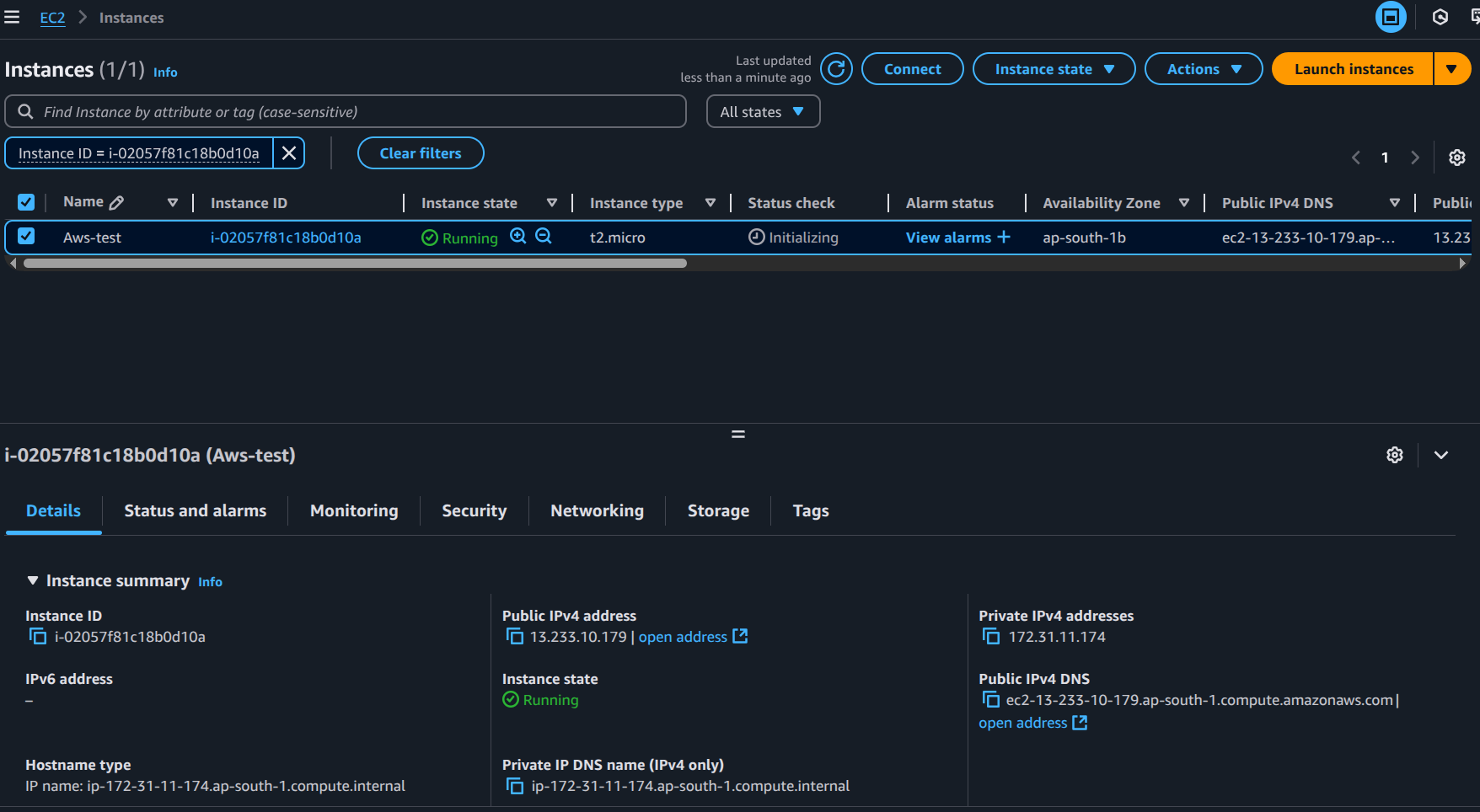Copy Public IPv4 DNS name
Viewport: 1480px width, 812px height.
click(991, 699)
